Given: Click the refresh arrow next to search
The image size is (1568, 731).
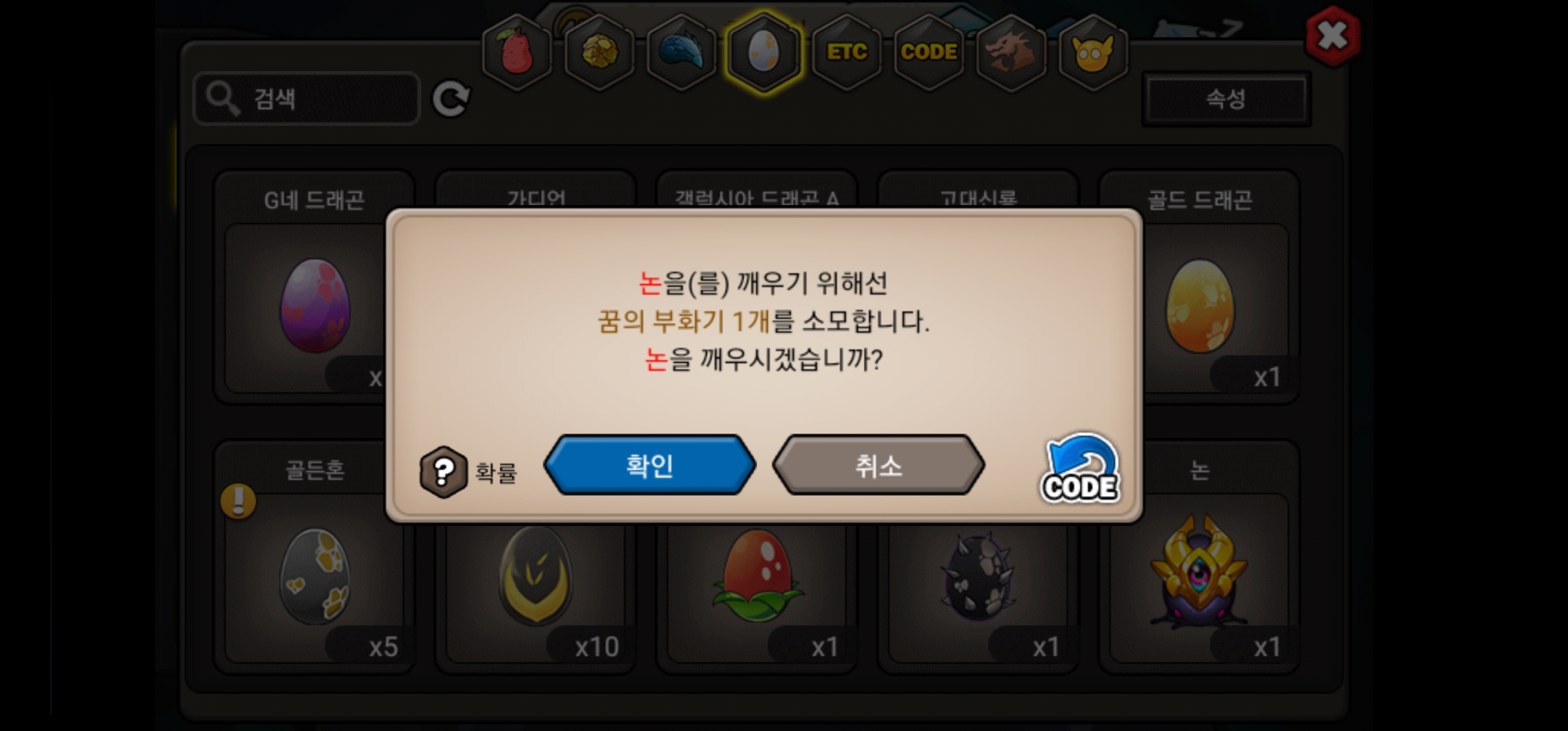Looking at the screenshot, I should (450, 98).
